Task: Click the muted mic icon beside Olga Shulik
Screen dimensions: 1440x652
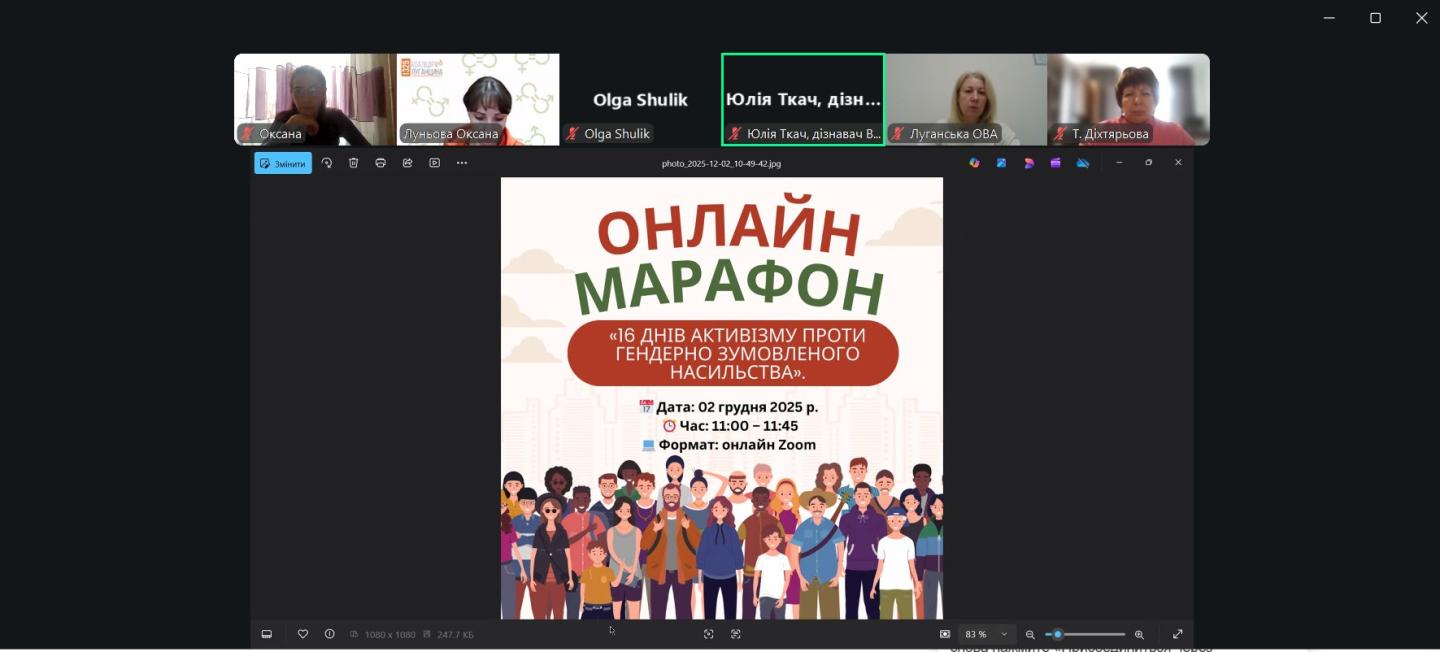Action: click(x=573, y=134)
